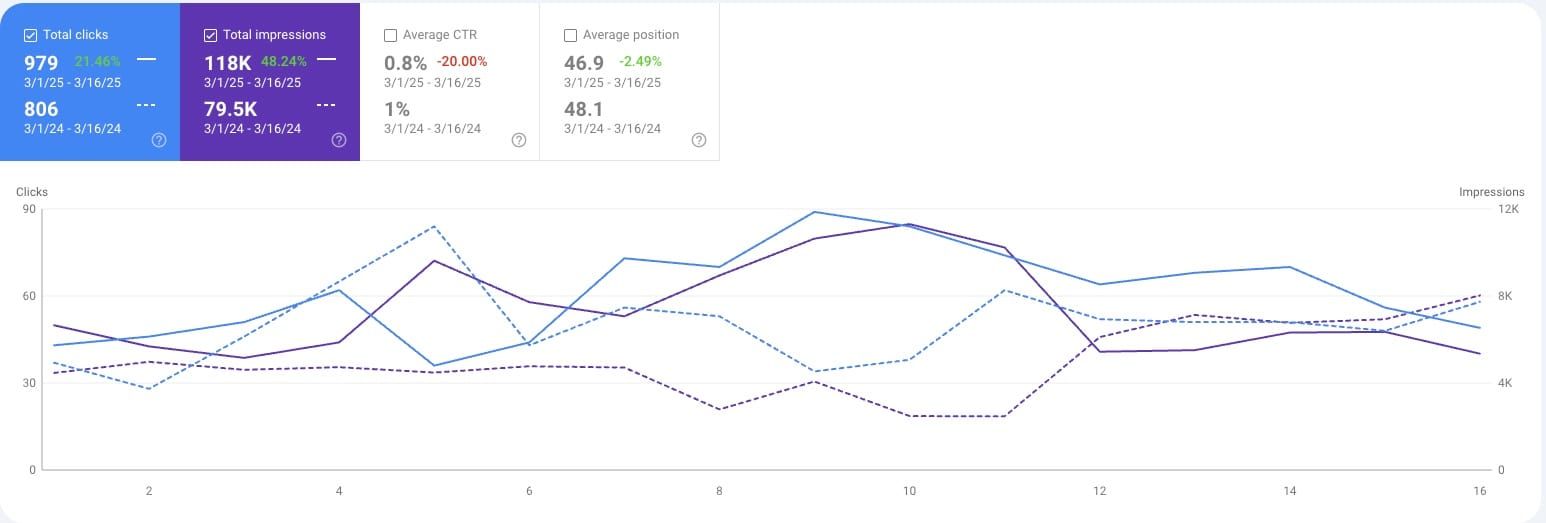The height and width of the screenshot is (523, 1546).
Task: Click solid line legend beside 118K impressions
Action: [326, 60]
